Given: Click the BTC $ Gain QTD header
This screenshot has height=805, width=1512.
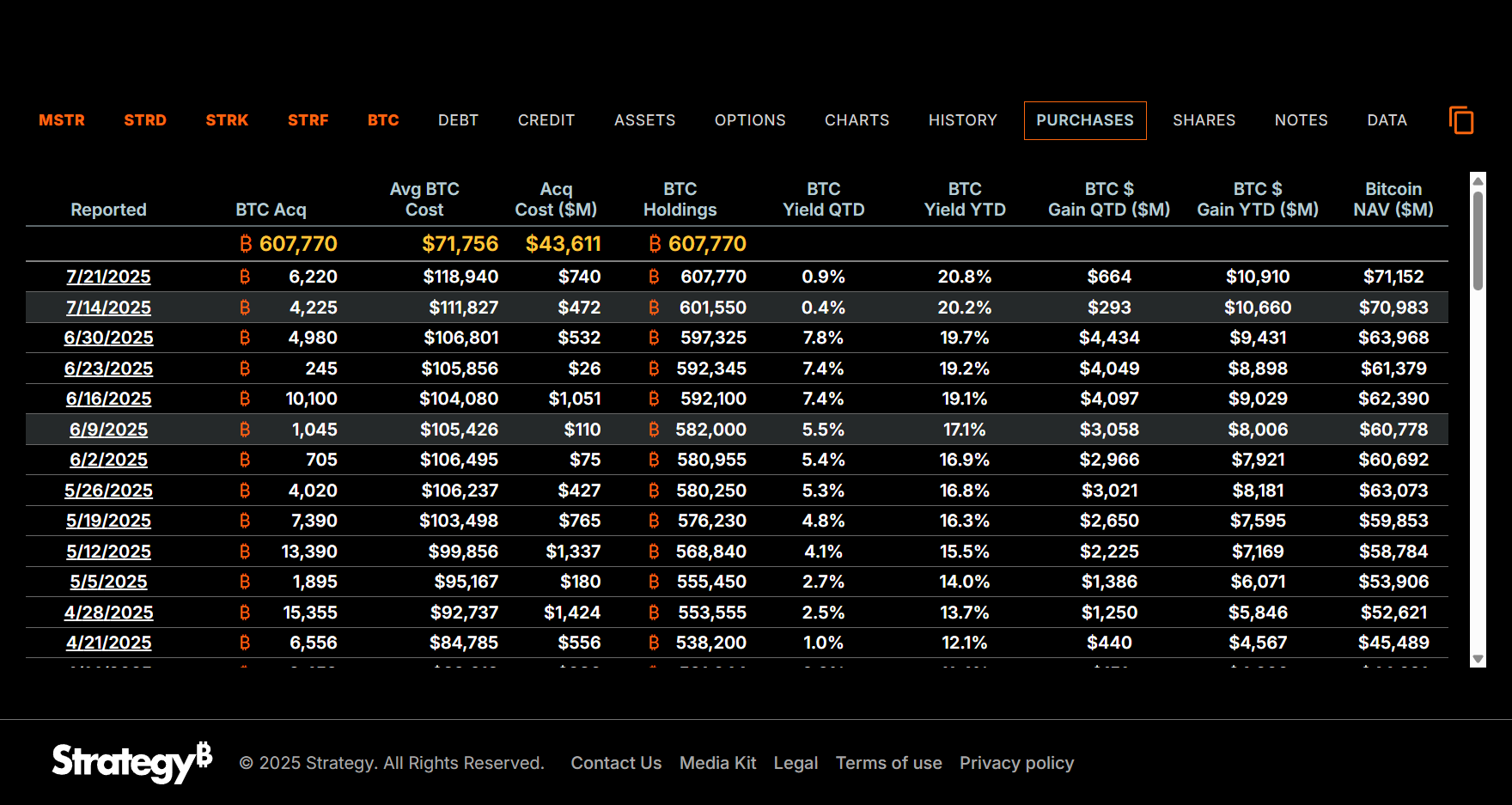Looking at the screenshot, I should pos(1109,199).
